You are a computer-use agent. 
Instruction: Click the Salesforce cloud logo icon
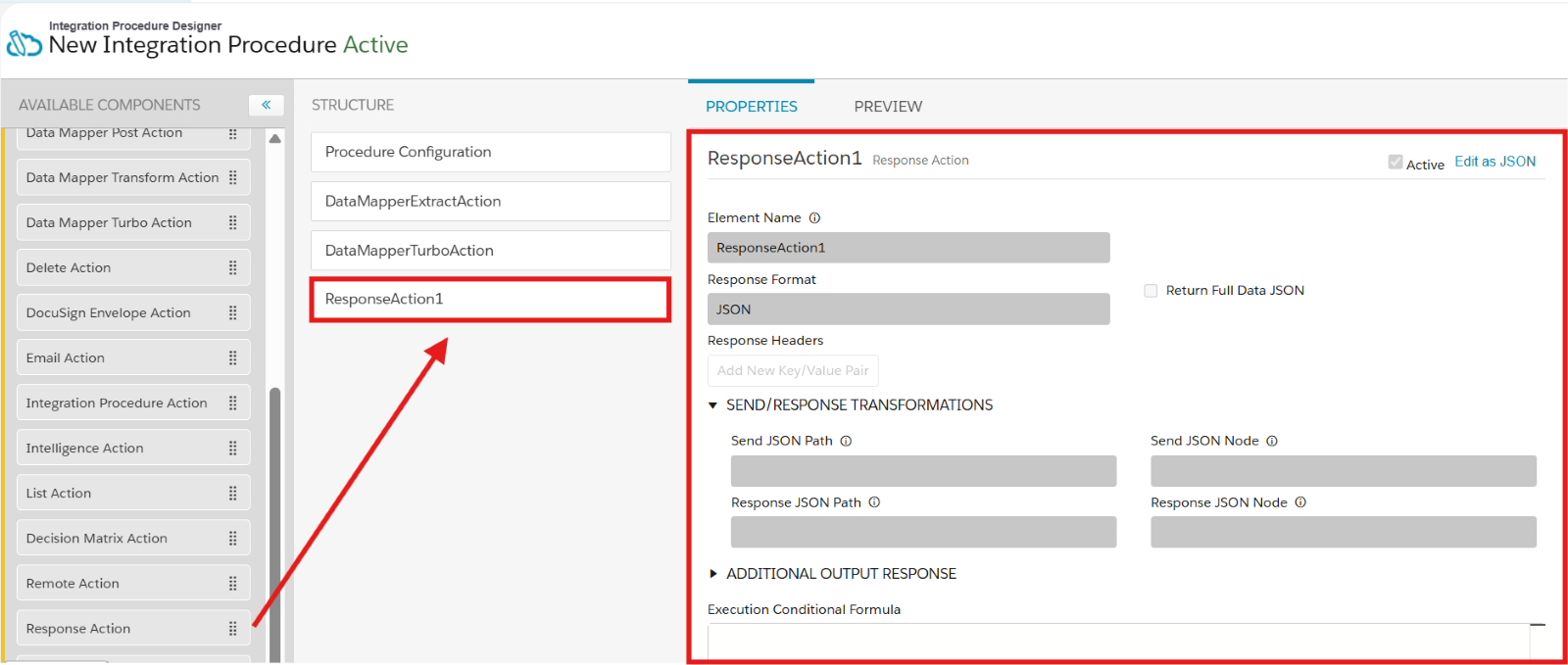point(24,44)
